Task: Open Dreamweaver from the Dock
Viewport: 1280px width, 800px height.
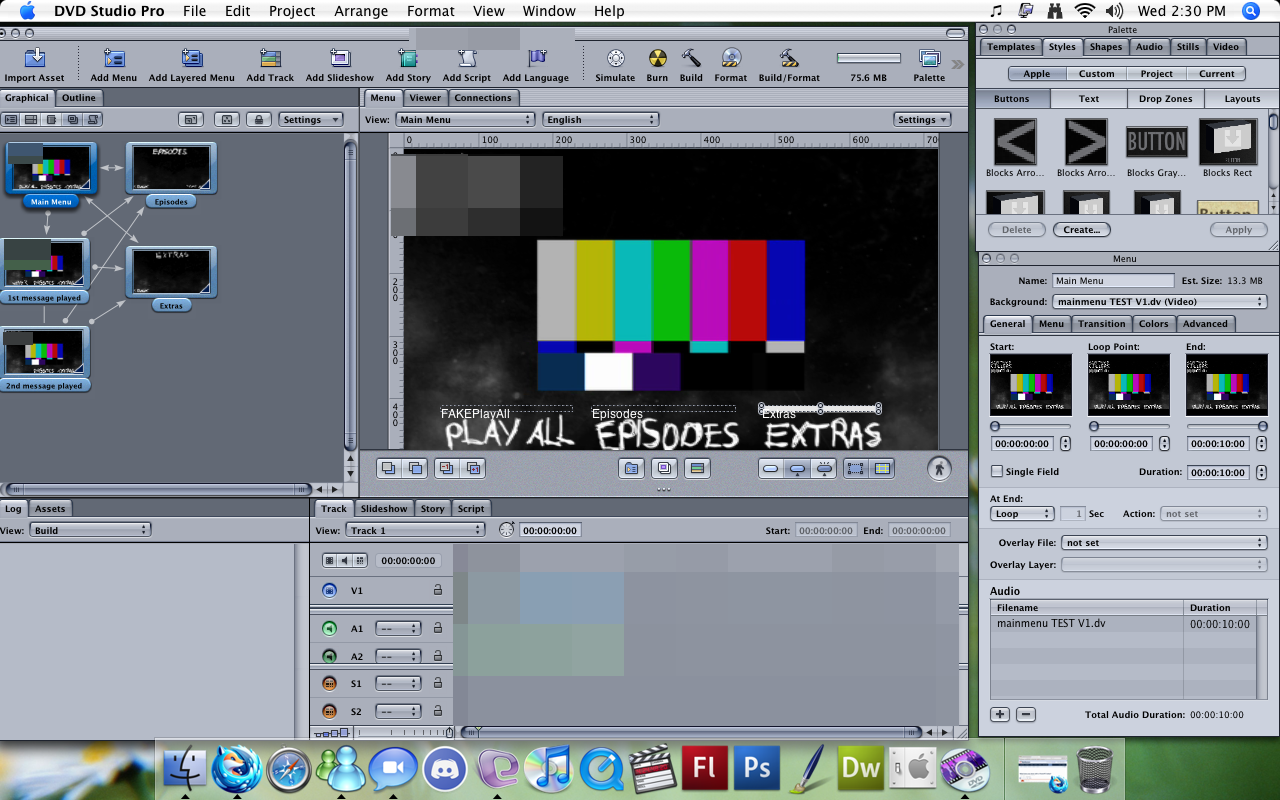Action: click(861, 769)
